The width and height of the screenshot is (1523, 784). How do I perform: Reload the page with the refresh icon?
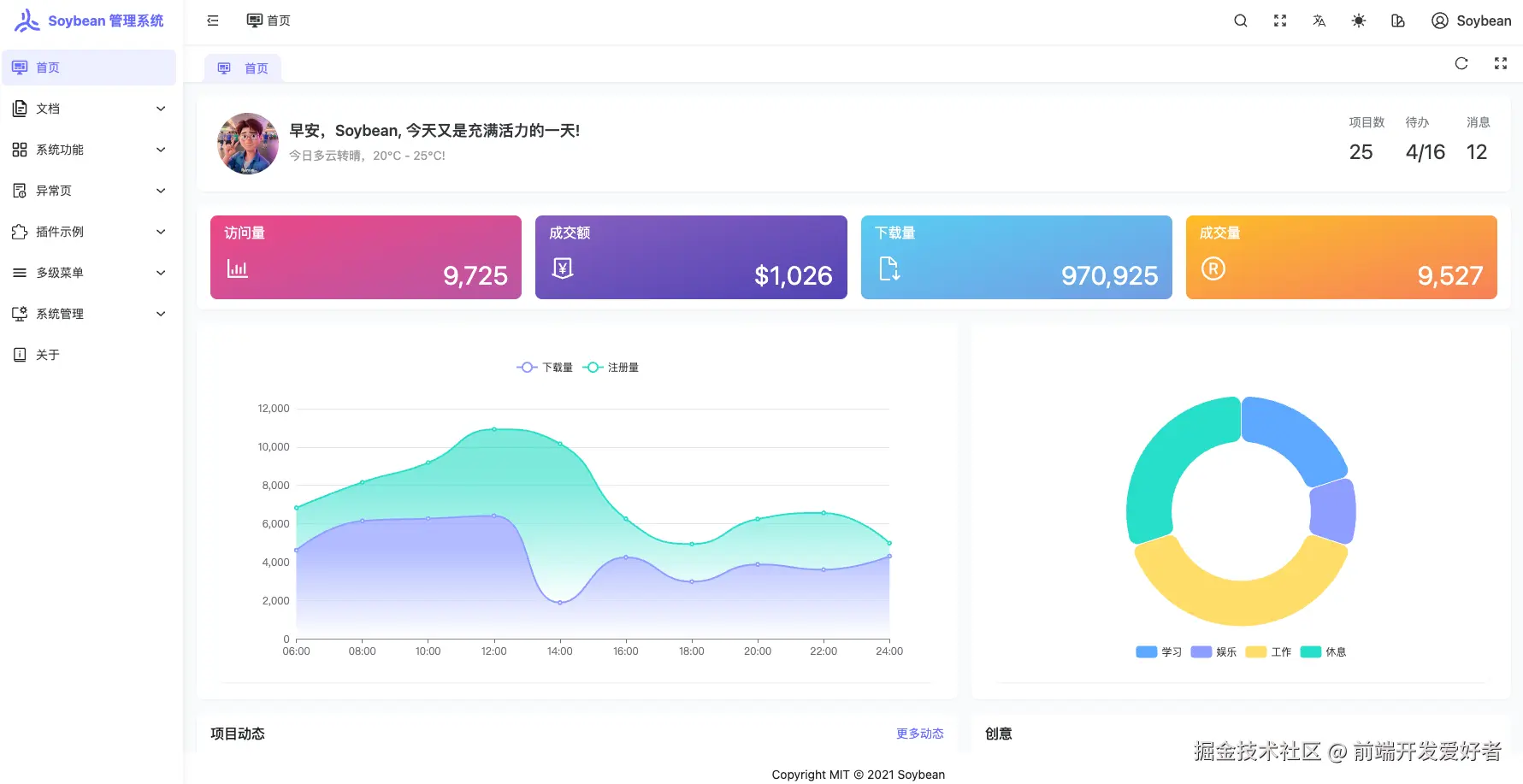tap(1461, 63)
